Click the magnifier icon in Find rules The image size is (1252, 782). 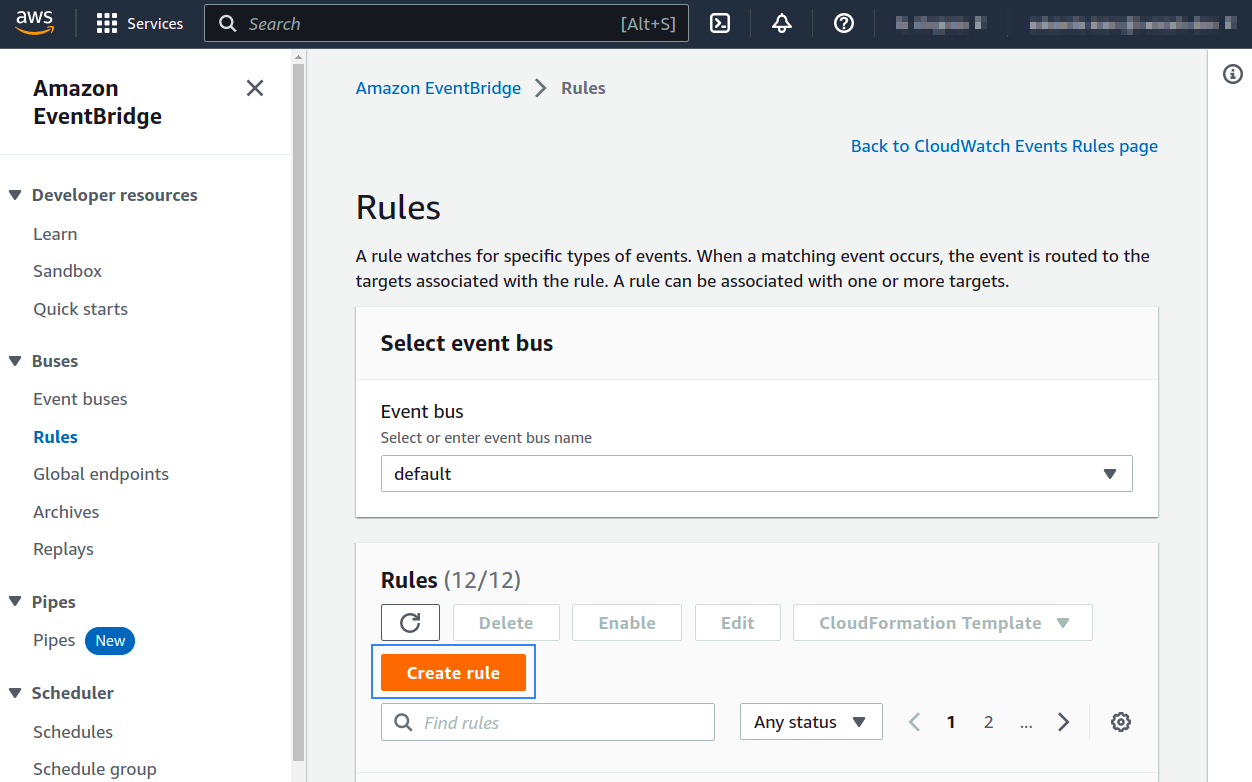403,722
